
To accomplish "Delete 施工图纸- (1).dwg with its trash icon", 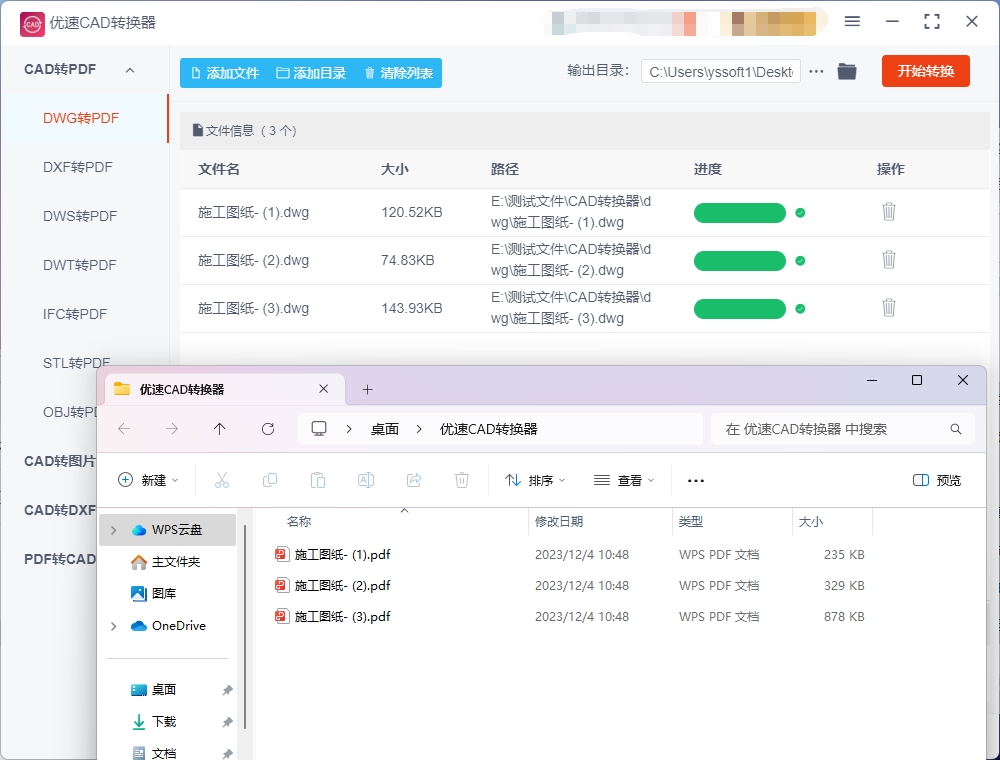I will 888,212.
